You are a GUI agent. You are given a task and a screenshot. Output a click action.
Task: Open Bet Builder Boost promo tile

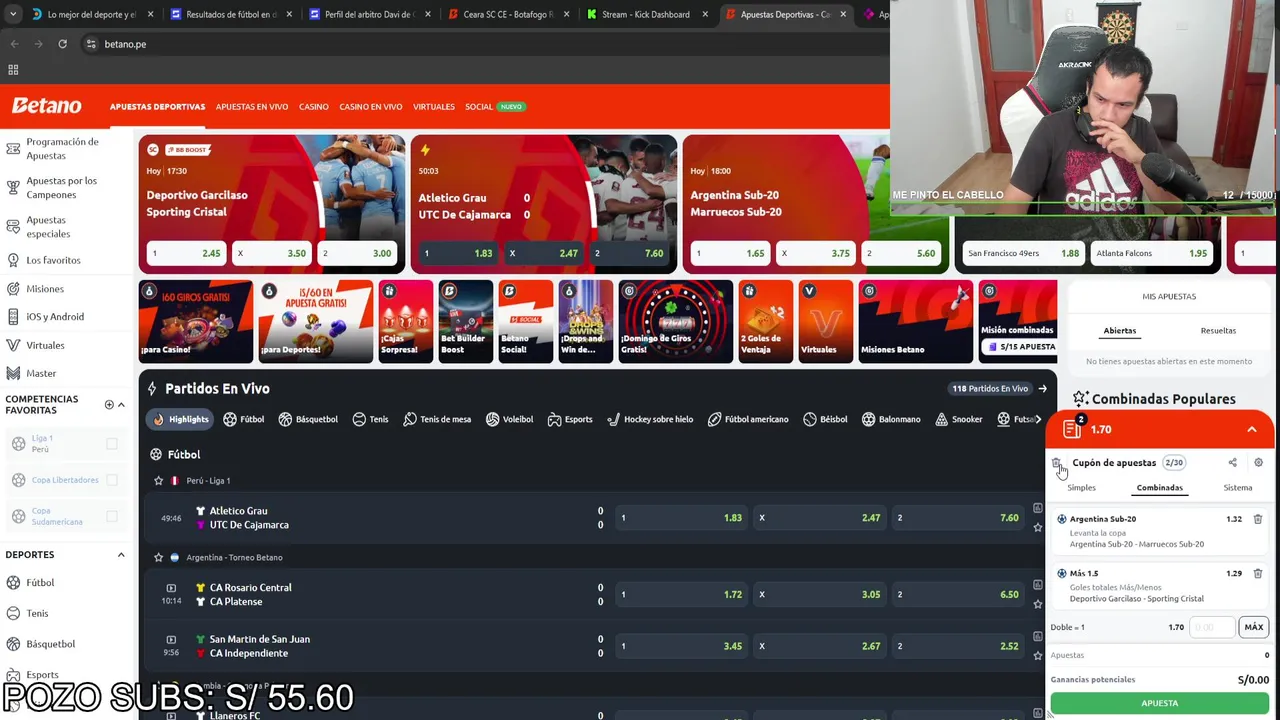(466, 321)
